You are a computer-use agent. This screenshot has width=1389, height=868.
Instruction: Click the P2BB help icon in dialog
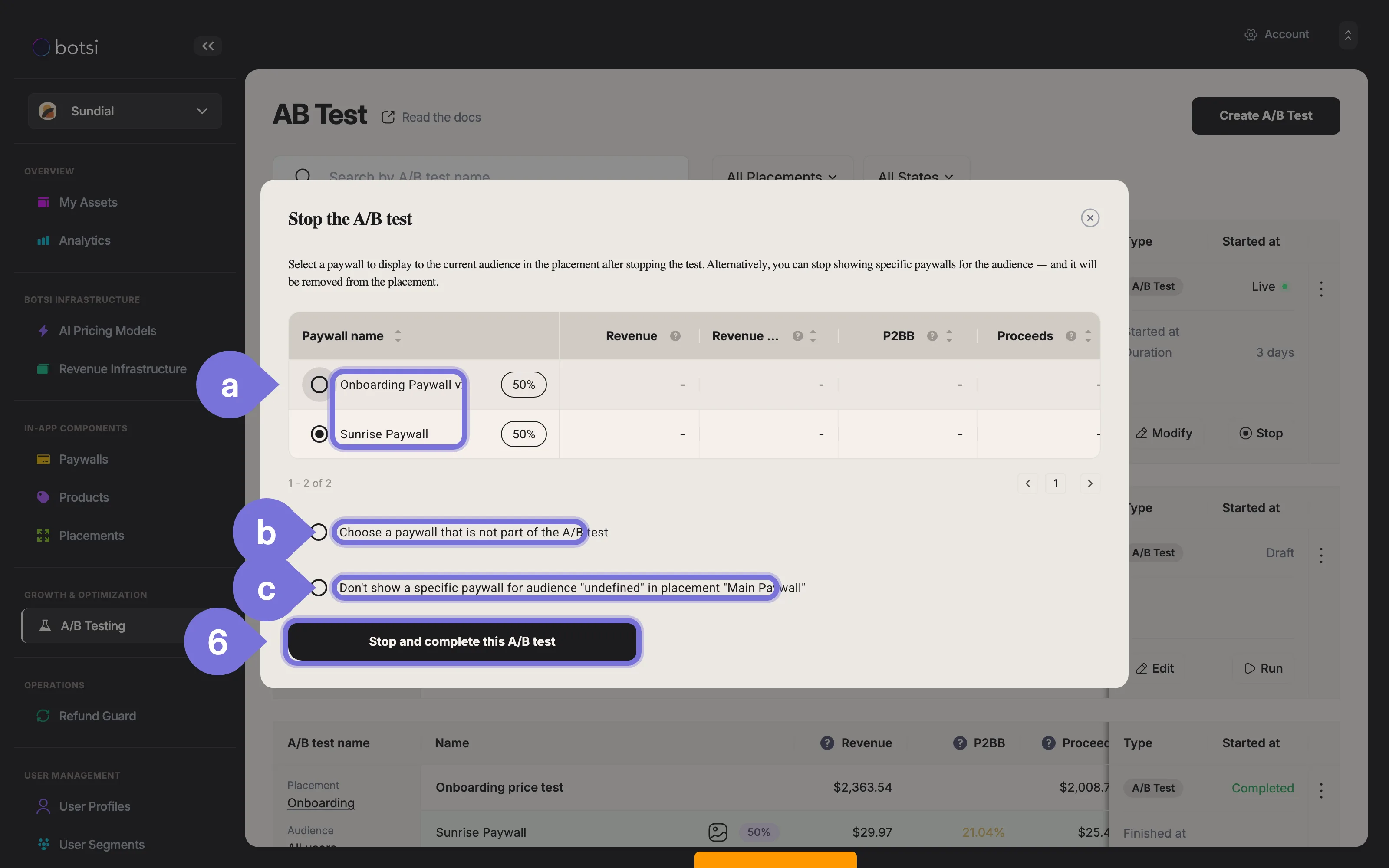(x=933, y=336)
